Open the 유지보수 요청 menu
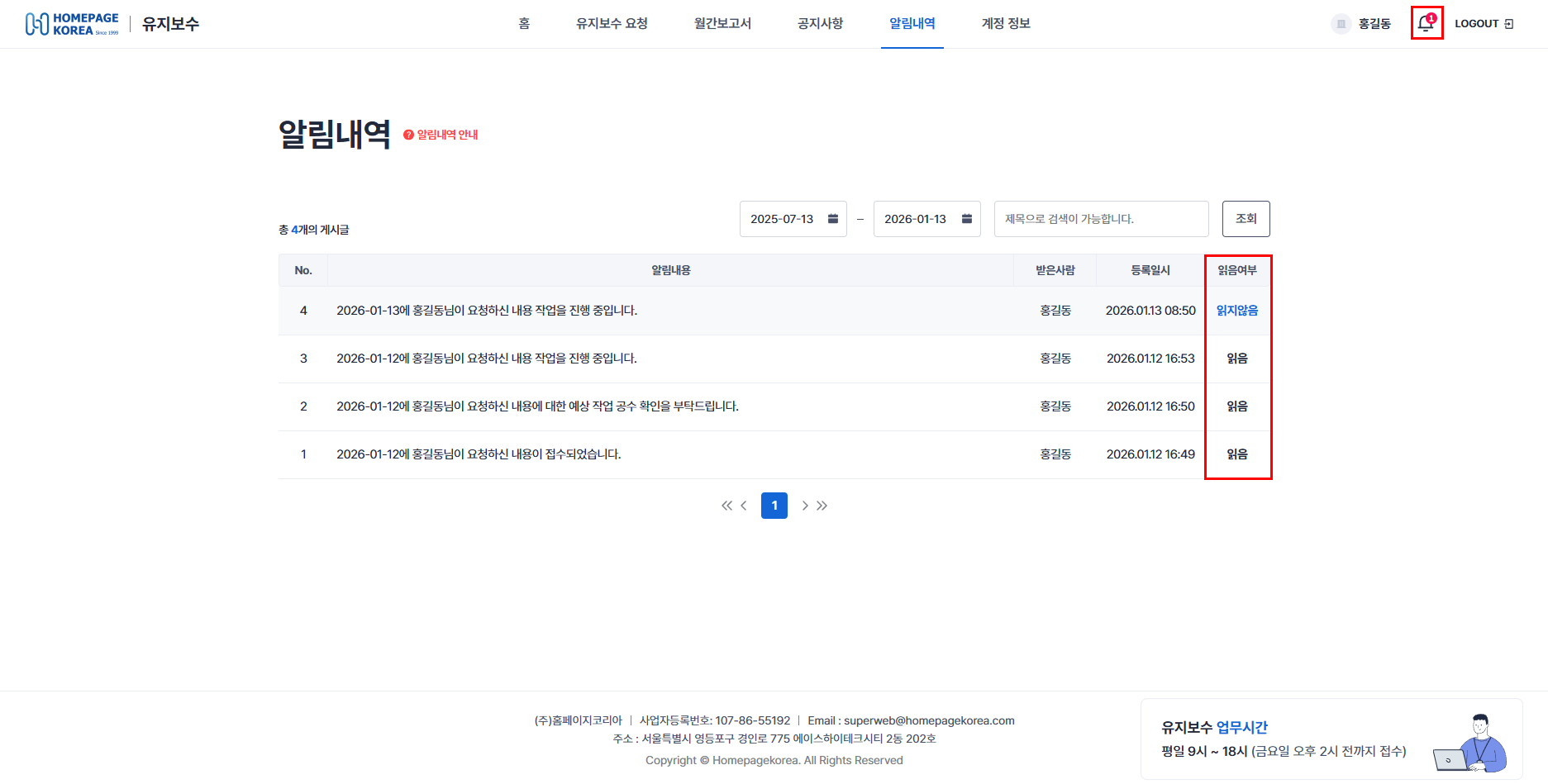This screenshot has width=1548, height=784. [x=612, y=24]
